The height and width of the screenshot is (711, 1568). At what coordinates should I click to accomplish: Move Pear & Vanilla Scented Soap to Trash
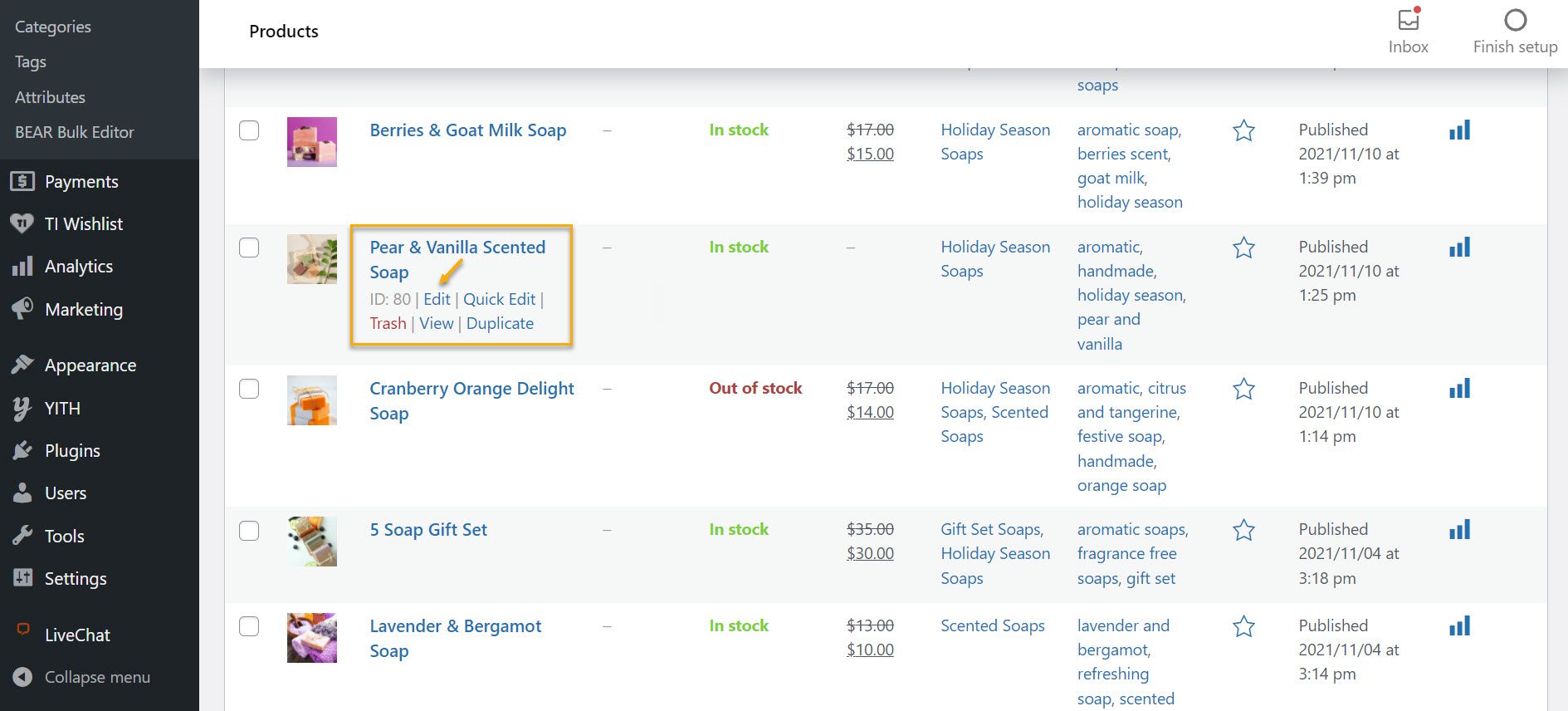[388, 323]
